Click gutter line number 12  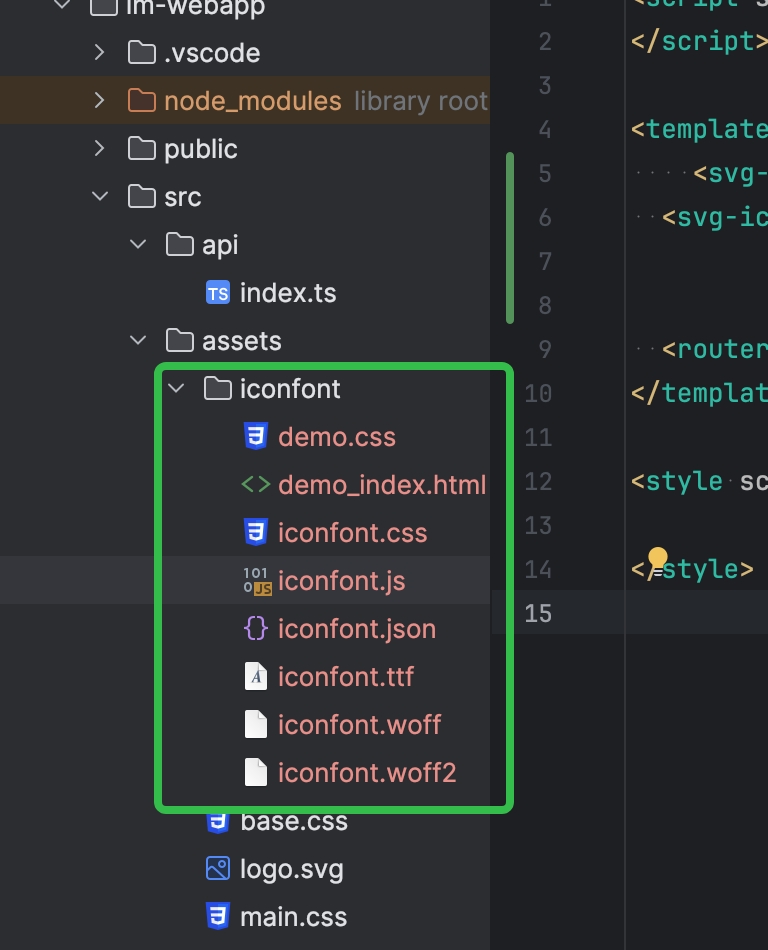(x=538, y=482)
